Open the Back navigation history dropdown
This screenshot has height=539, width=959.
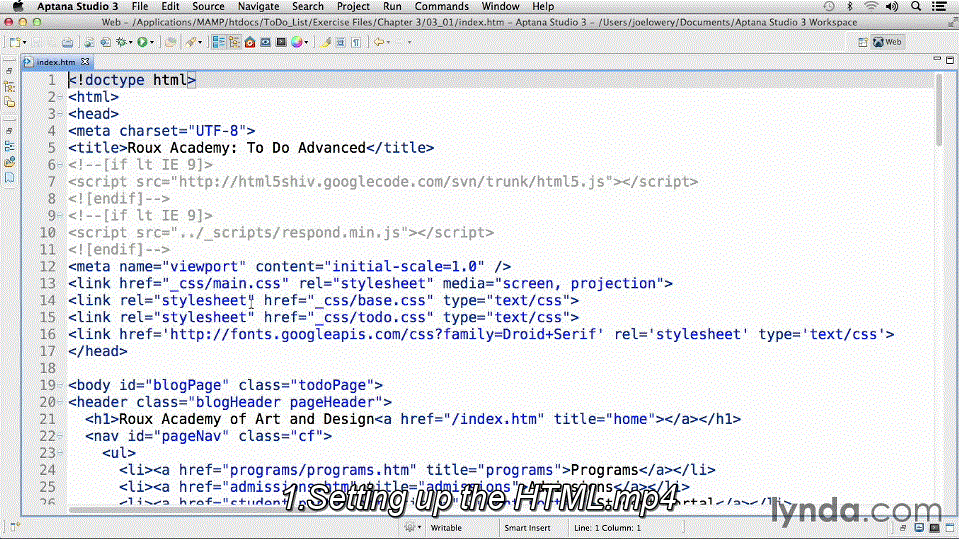coord(388,43)
